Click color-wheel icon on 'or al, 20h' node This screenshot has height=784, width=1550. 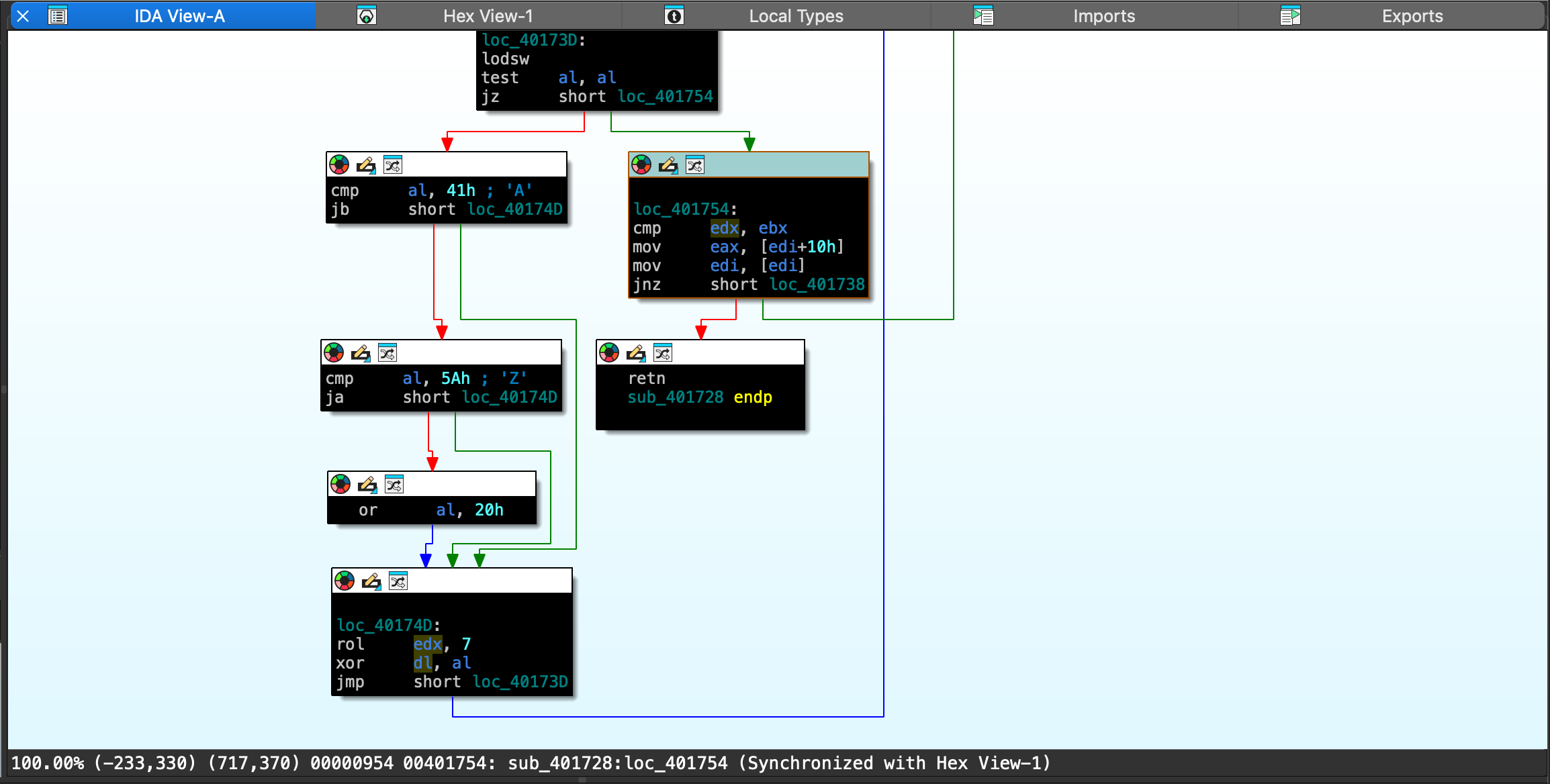[x=340, y=484]
